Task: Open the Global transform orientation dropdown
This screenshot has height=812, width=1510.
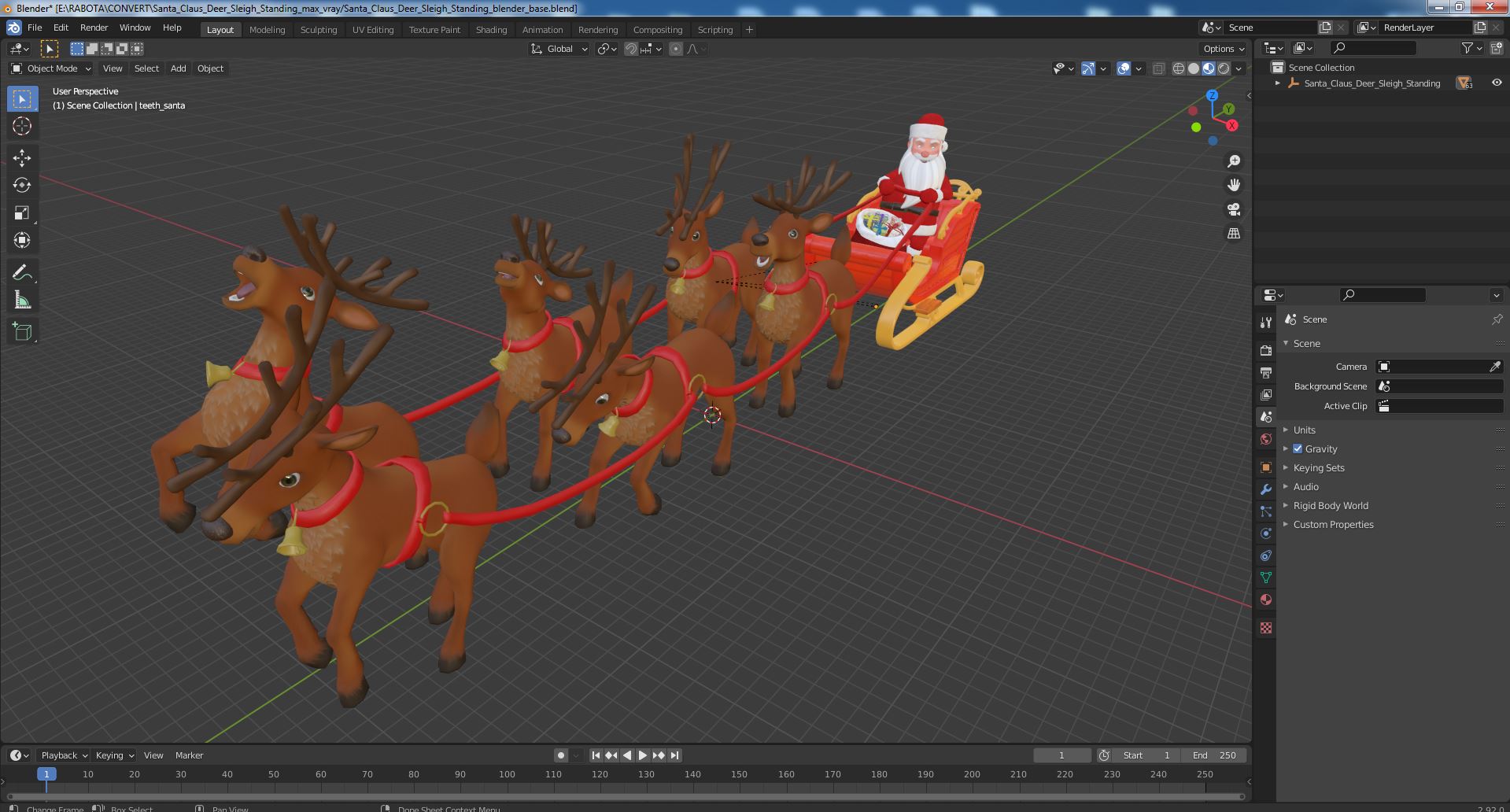Action: [x=559, y=49]
